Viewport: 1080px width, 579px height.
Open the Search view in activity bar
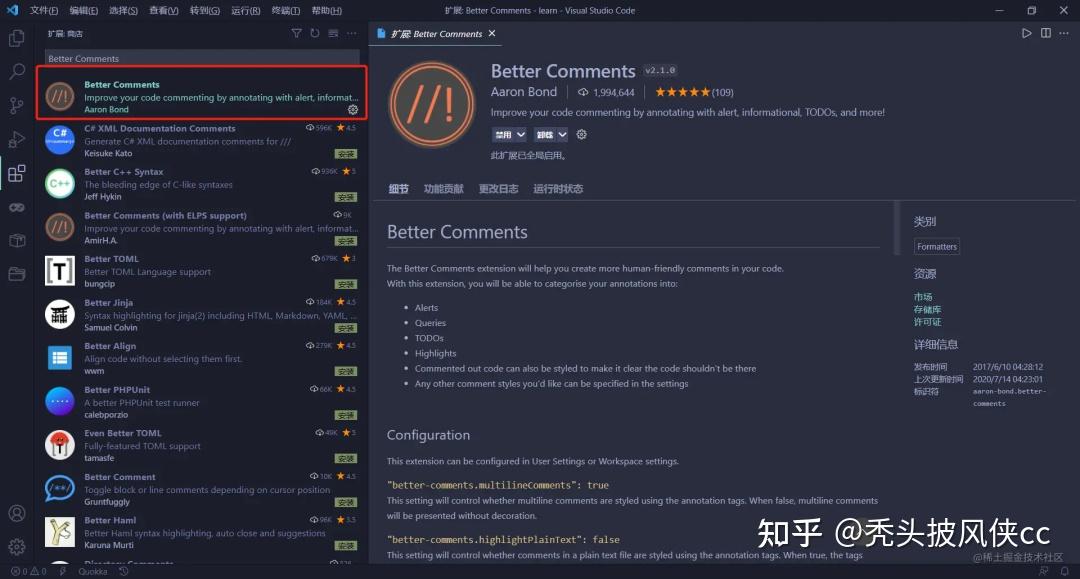[17, 71]
